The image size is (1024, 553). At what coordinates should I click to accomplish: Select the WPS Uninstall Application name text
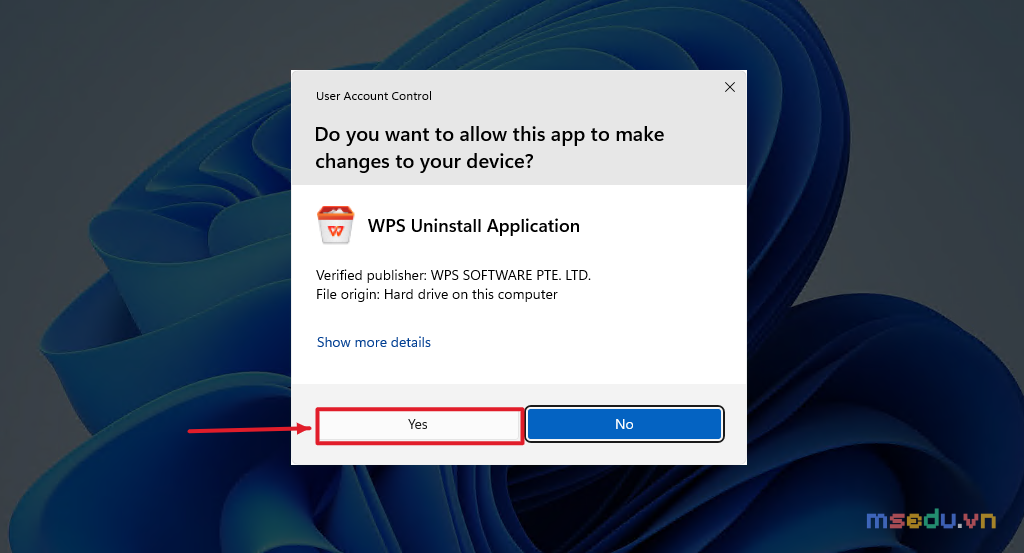pos(473,226)
